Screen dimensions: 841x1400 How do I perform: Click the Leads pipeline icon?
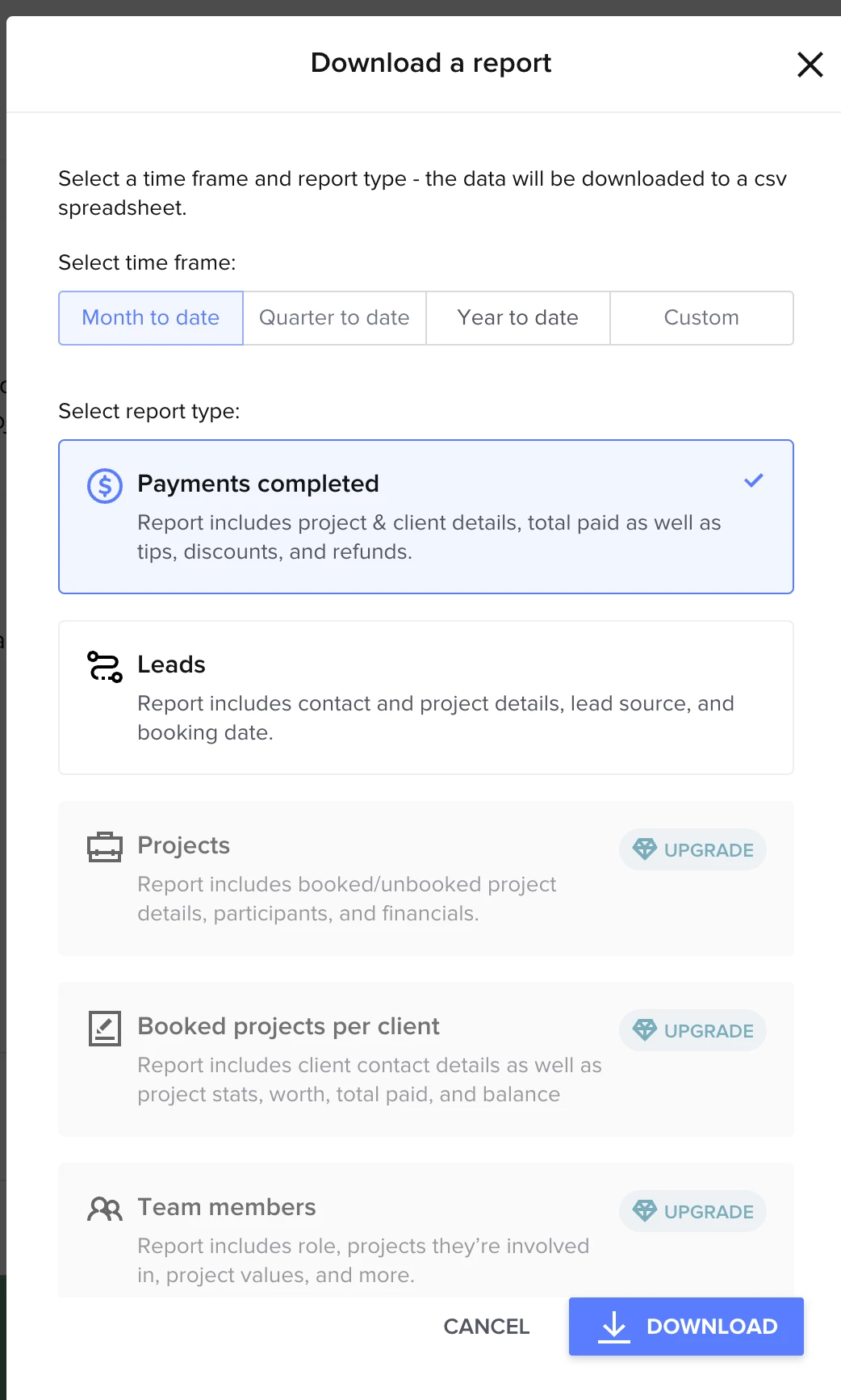105,667
